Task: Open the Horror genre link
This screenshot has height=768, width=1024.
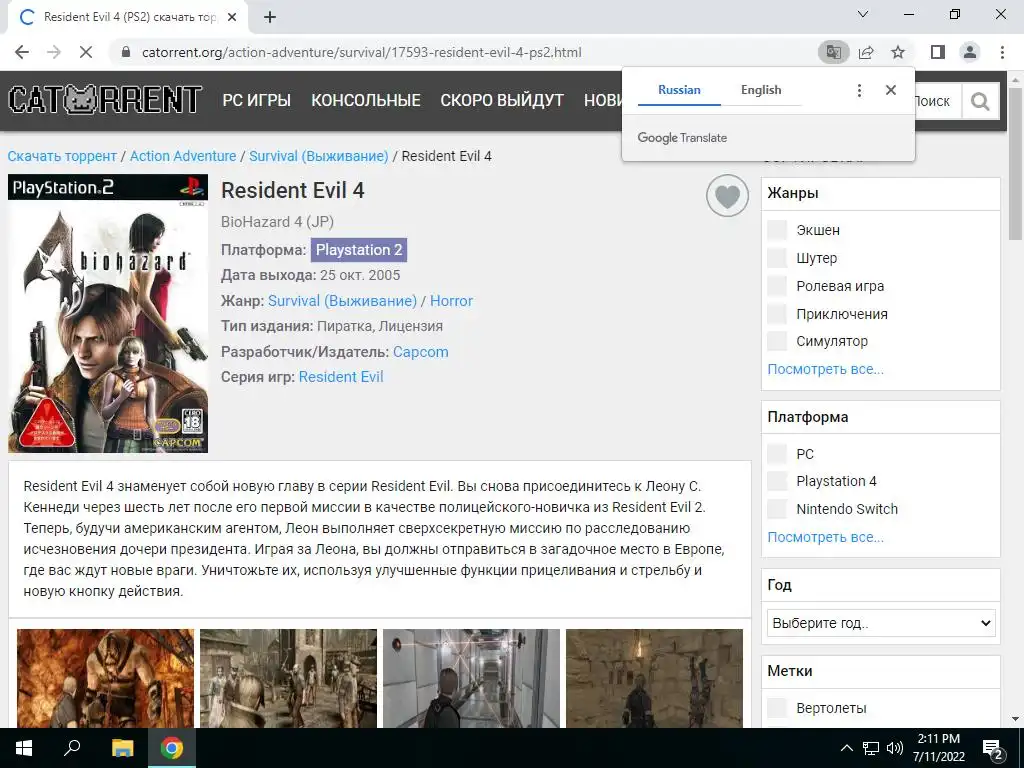Action: [x=451, y=301]
